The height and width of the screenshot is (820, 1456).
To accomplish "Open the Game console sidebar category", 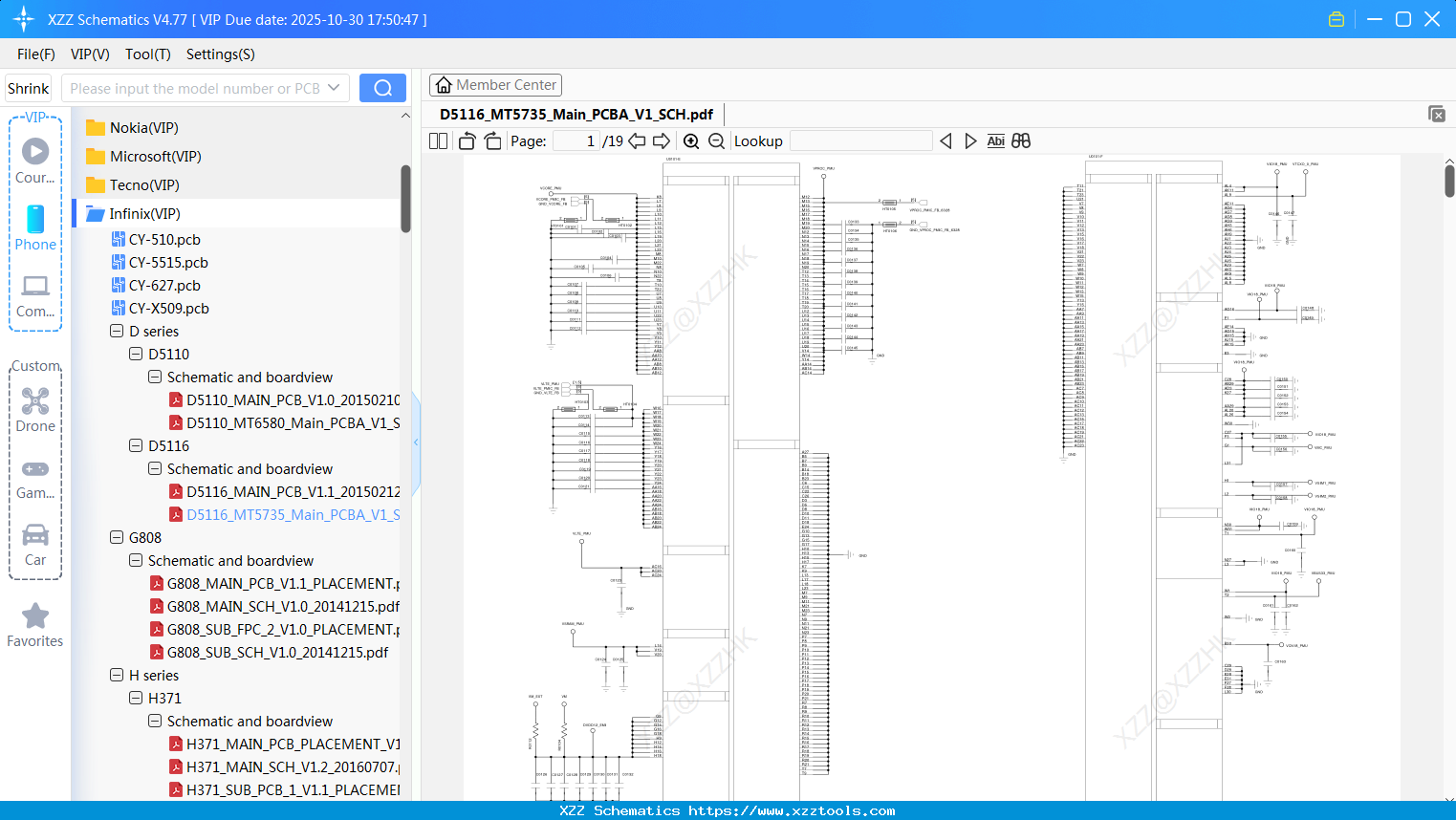I will pyautogui.click(x=35, y=478).
